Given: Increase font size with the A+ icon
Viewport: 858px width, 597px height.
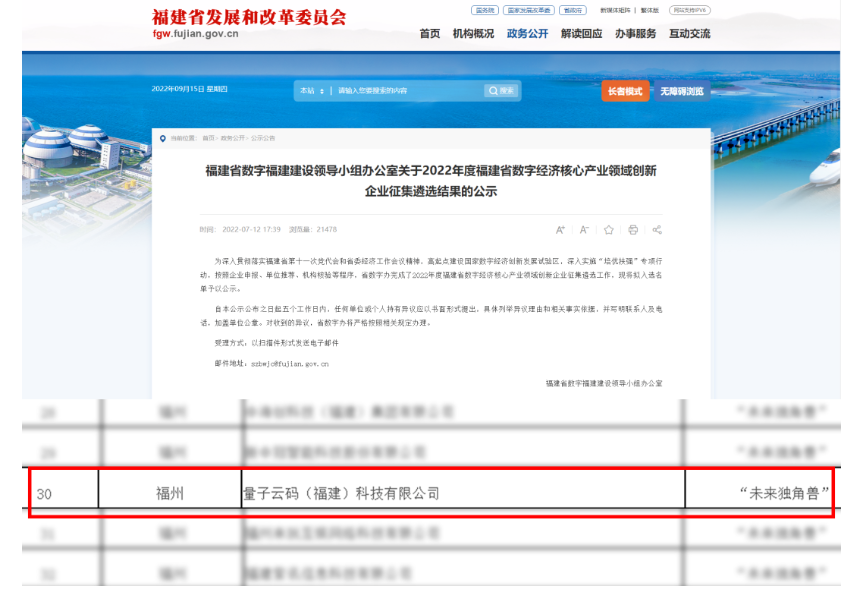Looking at the screenshot, I should (560, 230).
